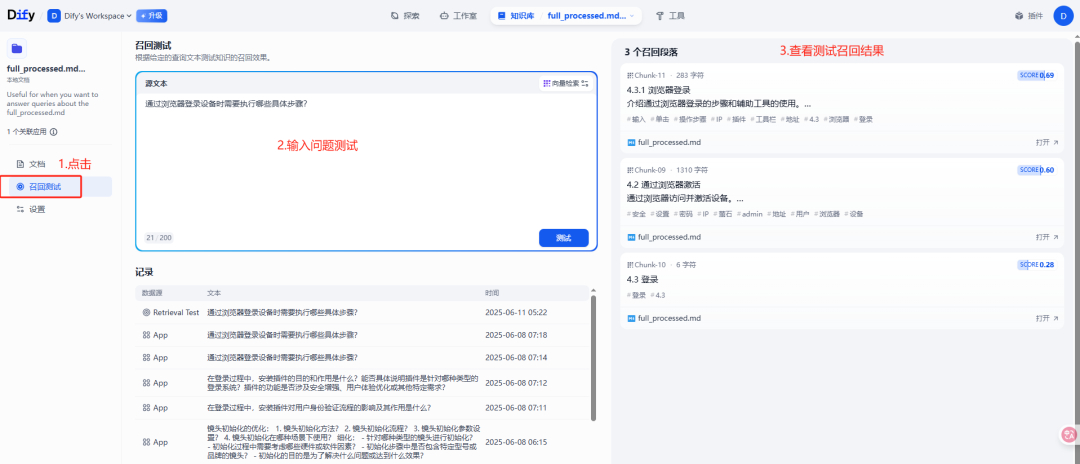Click the records list scrollbar

pos(592,359)
